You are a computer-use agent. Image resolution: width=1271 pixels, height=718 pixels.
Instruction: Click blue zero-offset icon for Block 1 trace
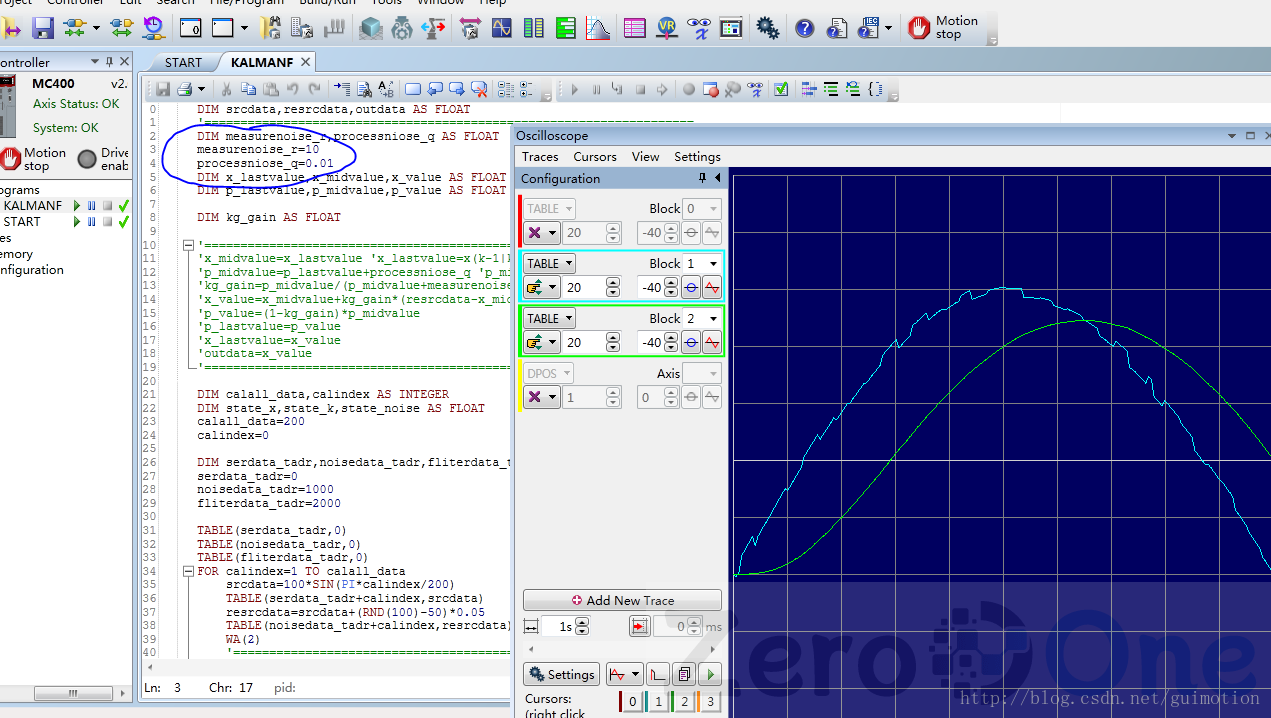point(691,288)
